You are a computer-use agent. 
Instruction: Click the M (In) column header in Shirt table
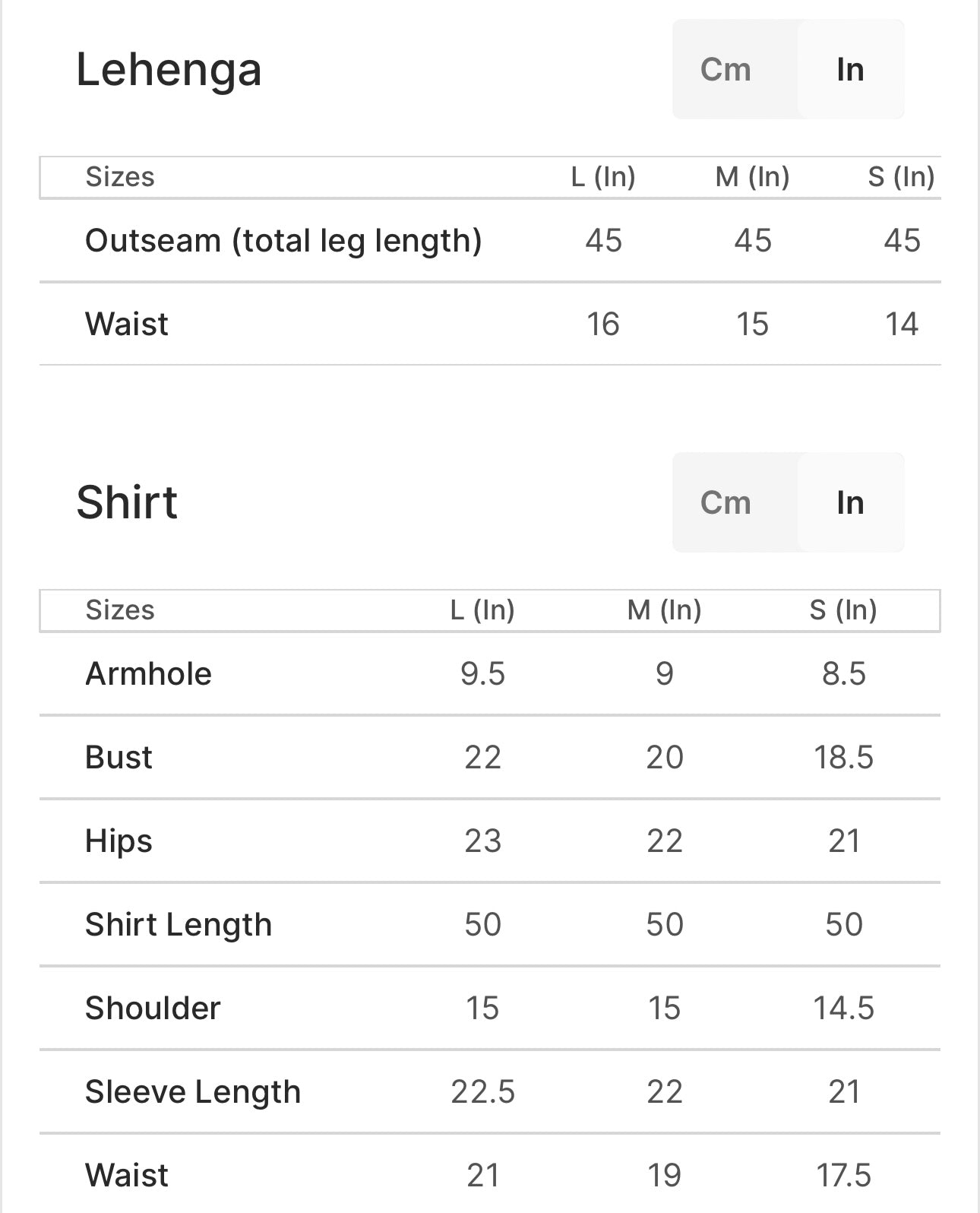664,610
